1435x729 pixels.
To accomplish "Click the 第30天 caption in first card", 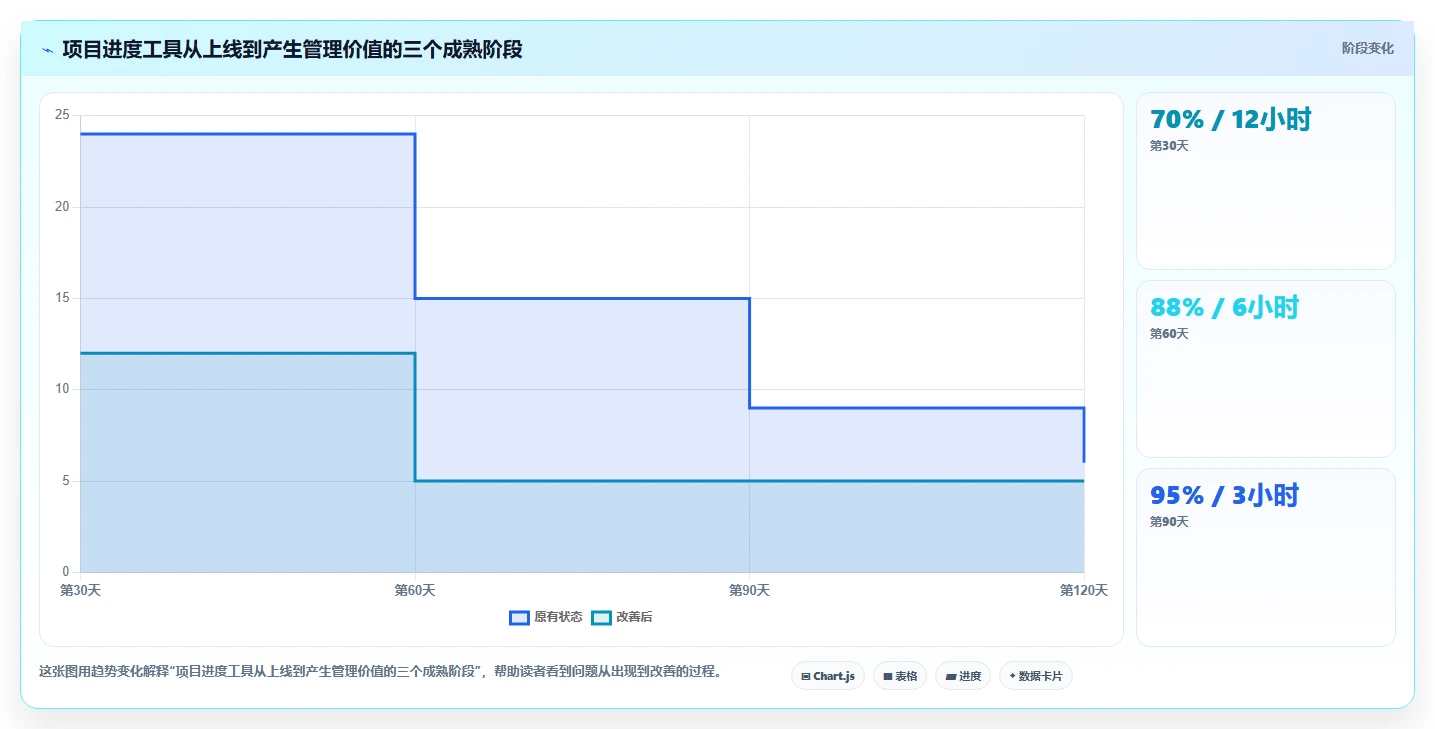I will [1169, 146].
